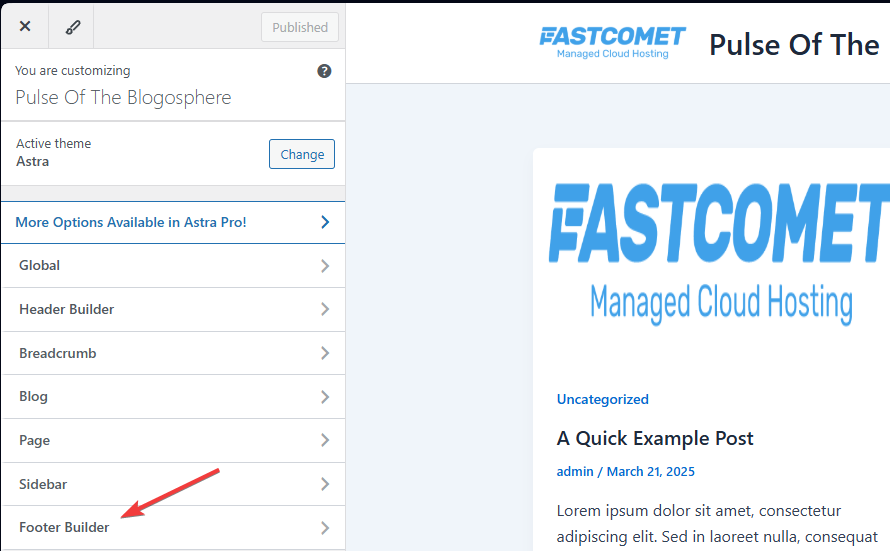Open the Global settings section
Image resolution: width=890 pixels, height=551 pixels.
(40, 266)
